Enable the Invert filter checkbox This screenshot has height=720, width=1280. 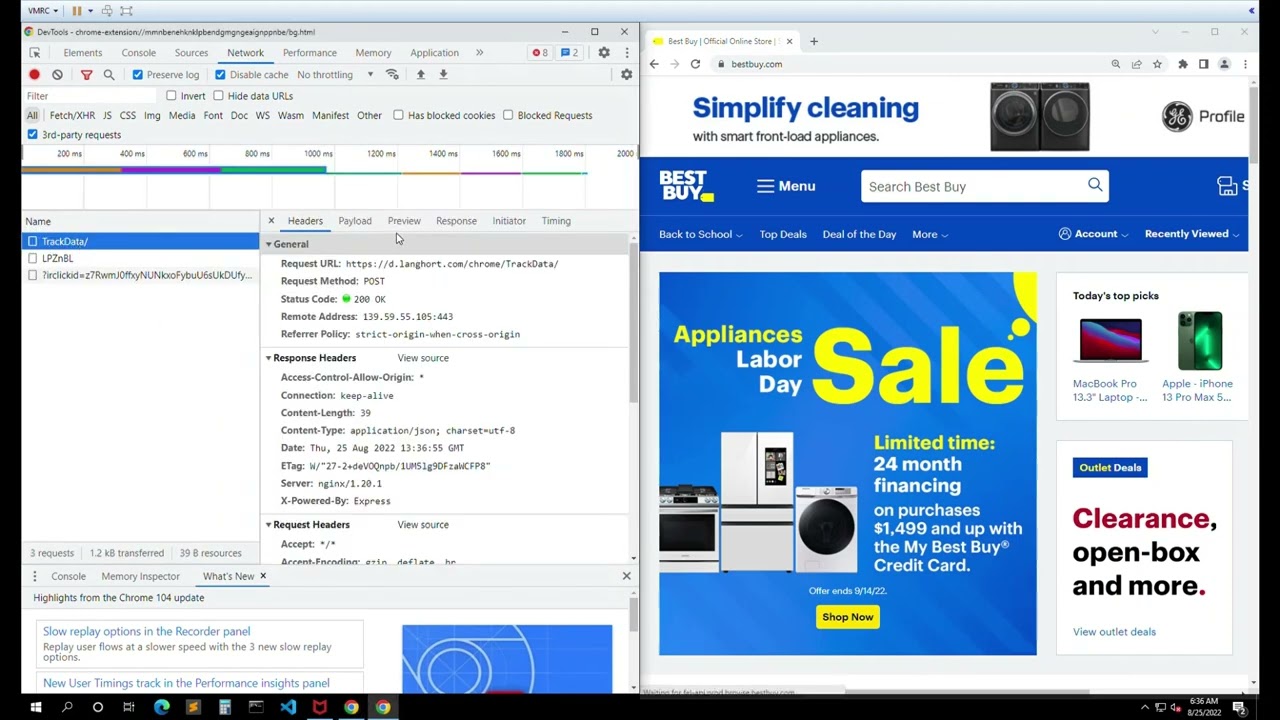coord(171,96)
